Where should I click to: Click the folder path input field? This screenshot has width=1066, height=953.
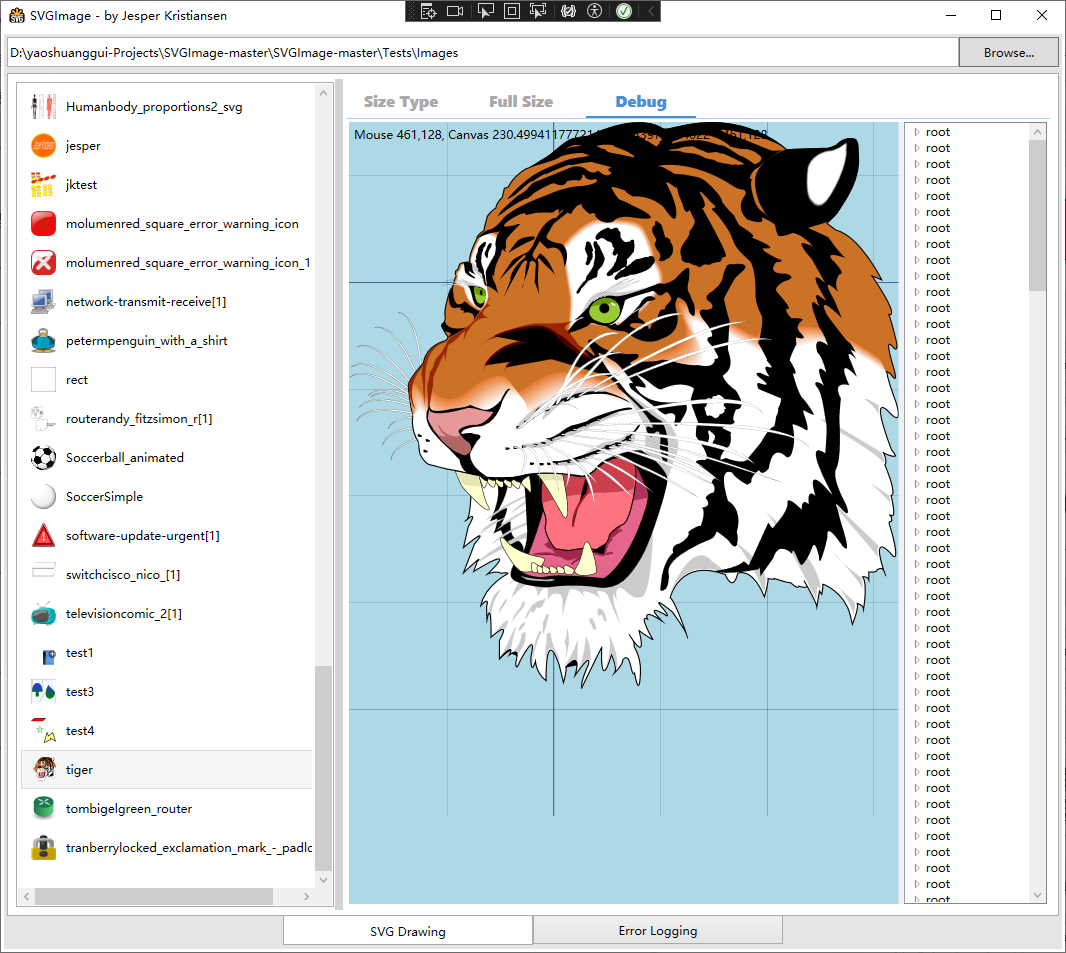[482, 53]
